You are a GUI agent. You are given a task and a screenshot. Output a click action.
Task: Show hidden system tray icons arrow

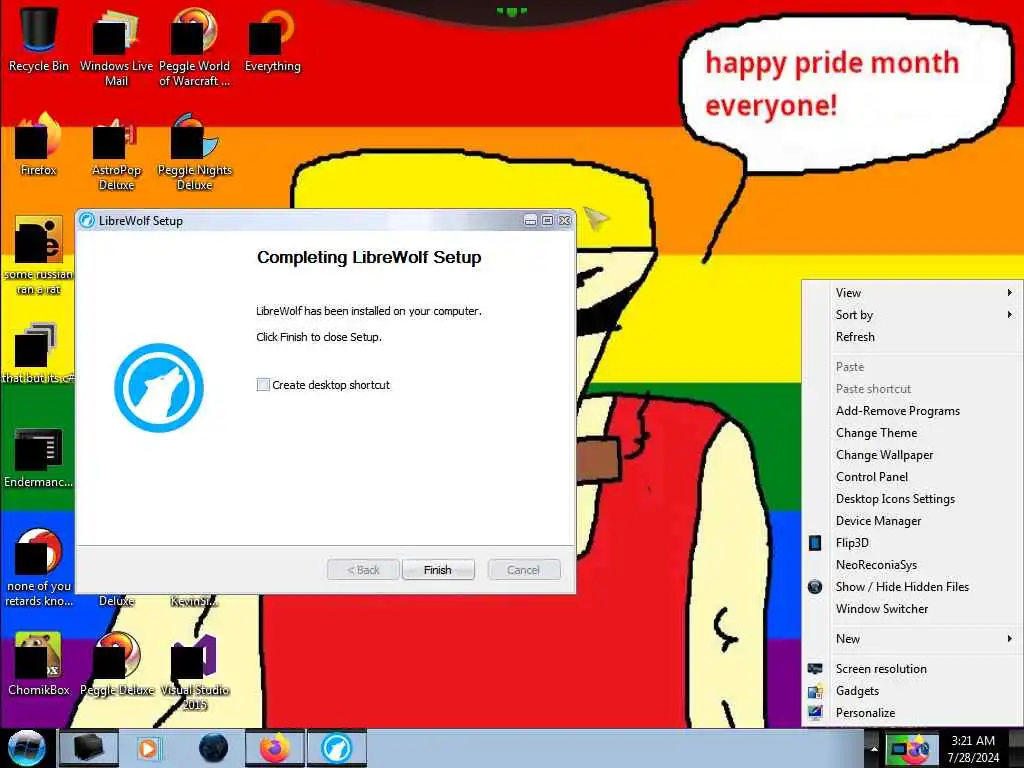click(874, 748)
